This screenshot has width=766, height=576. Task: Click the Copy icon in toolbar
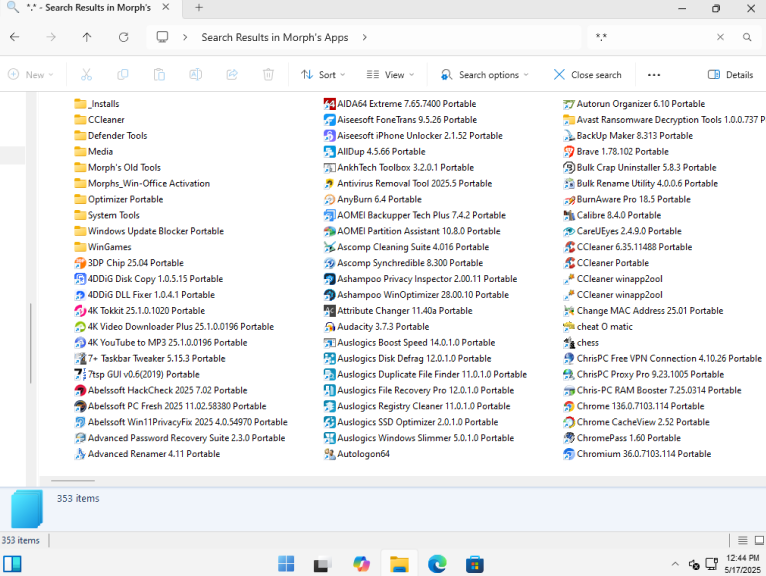click(123, 75)
